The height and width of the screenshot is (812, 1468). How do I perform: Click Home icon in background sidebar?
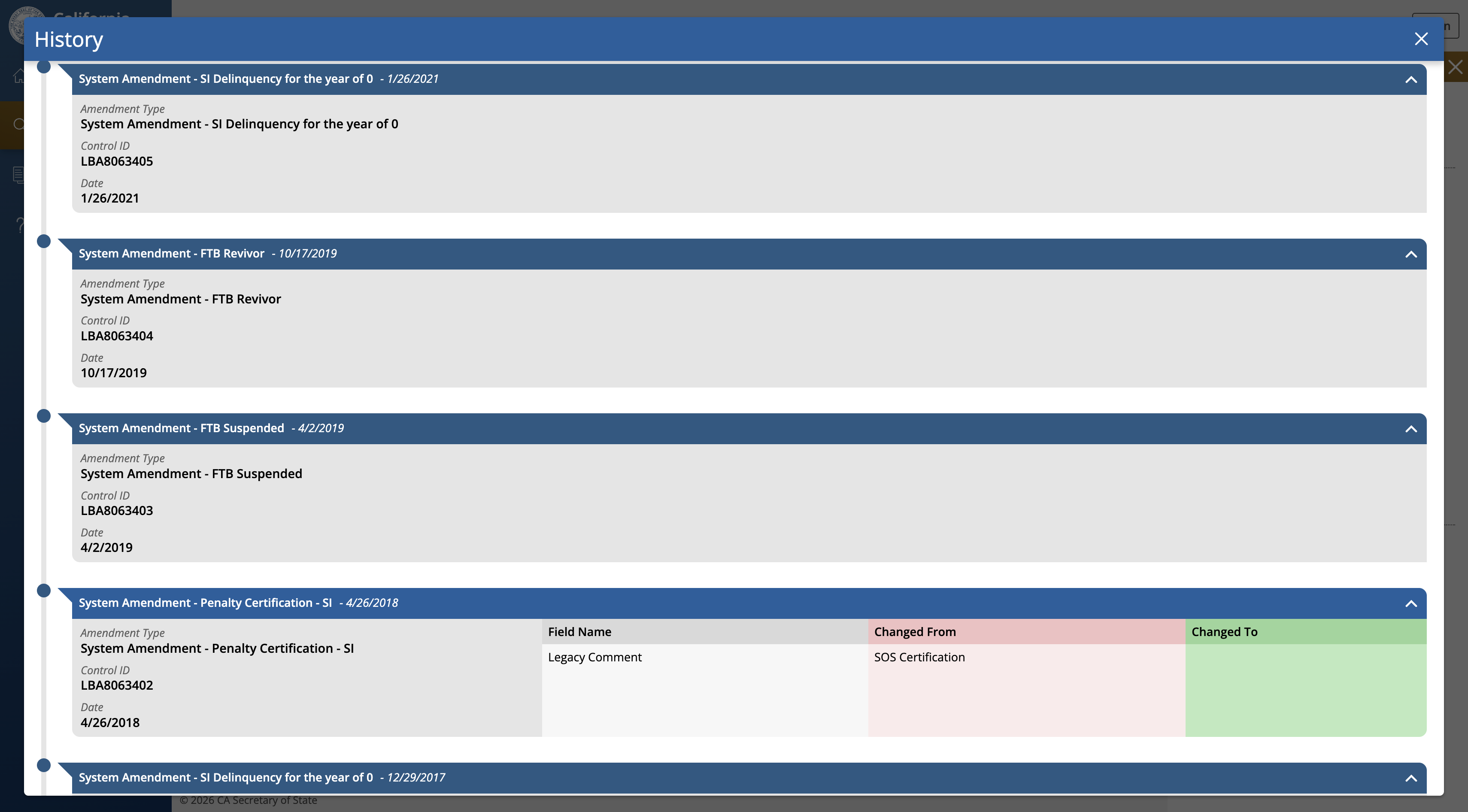(18, 75)
